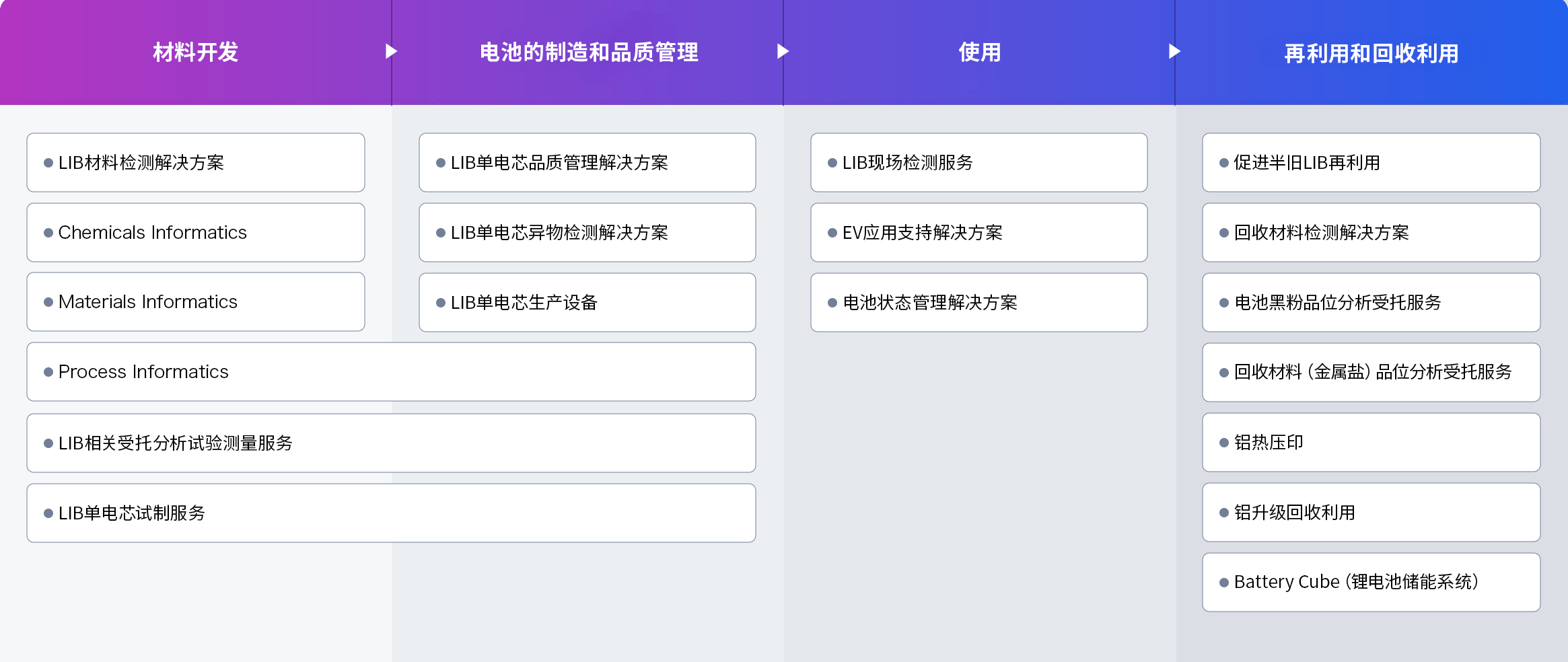This screenshot has height=662, width=1568.
Task: Click LIB相关受托分析试验测量服务
Action: point(390,443)
